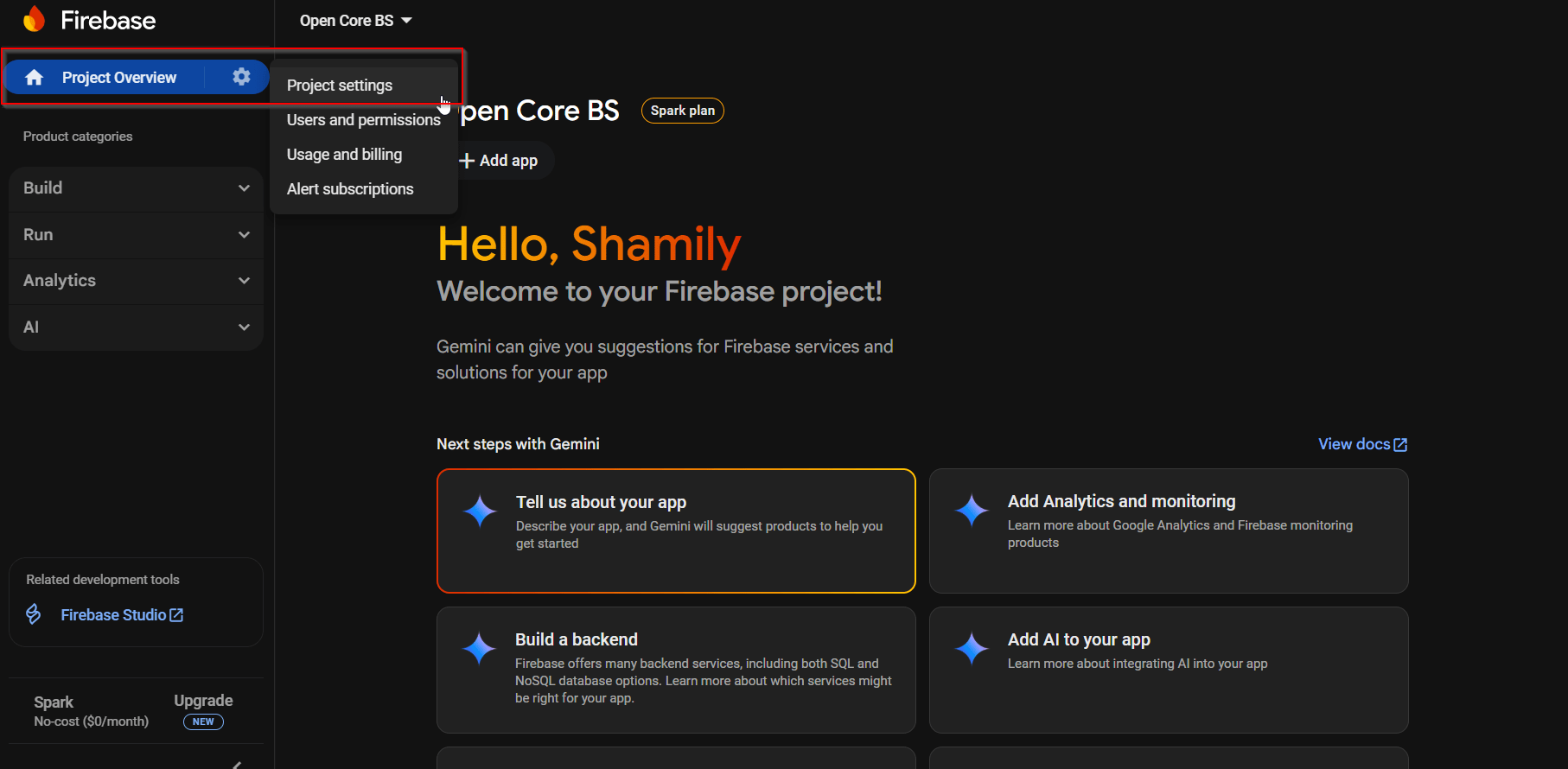Click the home icon in Project Overview

click(35, 78)
